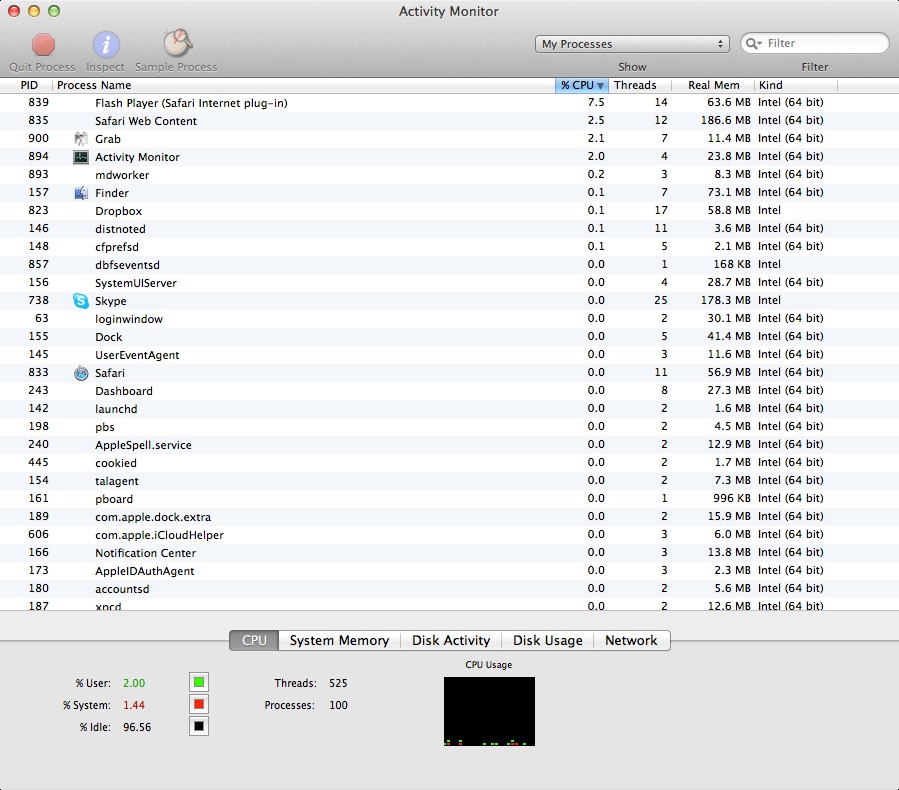Select the AppleSpell.service process row
Image resolution: width=899 pixels, height=790 pixels.
(450, 444)
